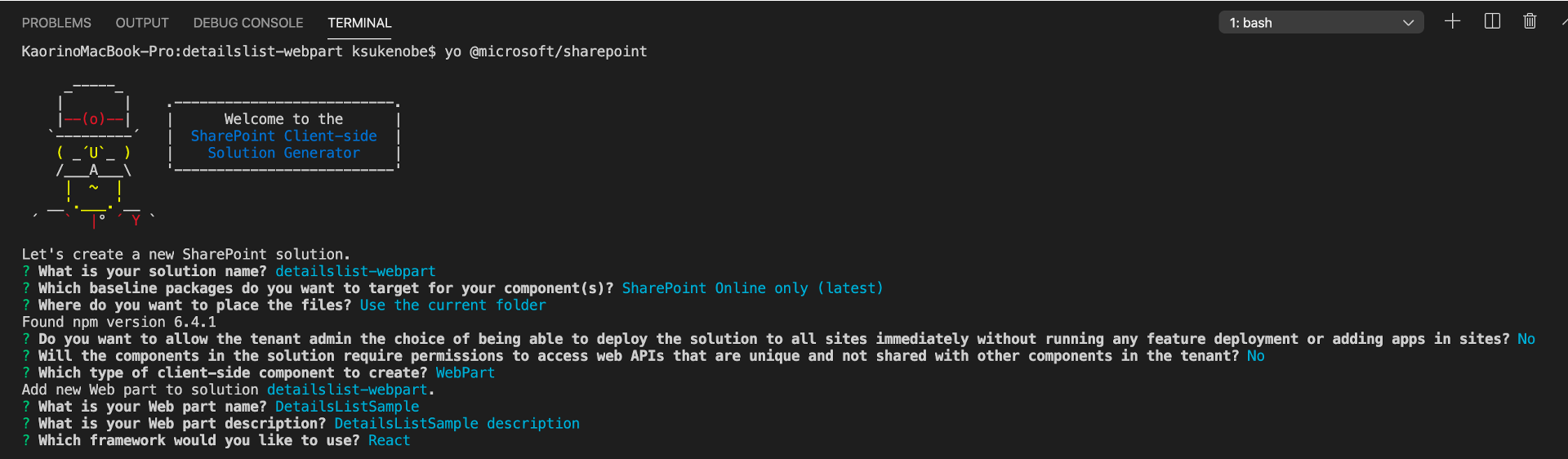Click the 'yo @microsoft/sharepoint' command text
1568x459 pixels.
tap(546, 51)
